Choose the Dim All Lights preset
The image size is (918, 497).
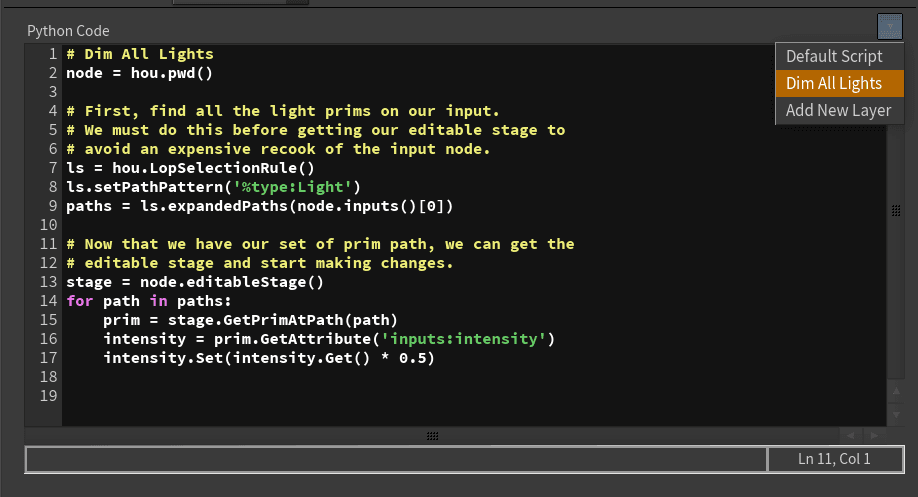(834, 84)
